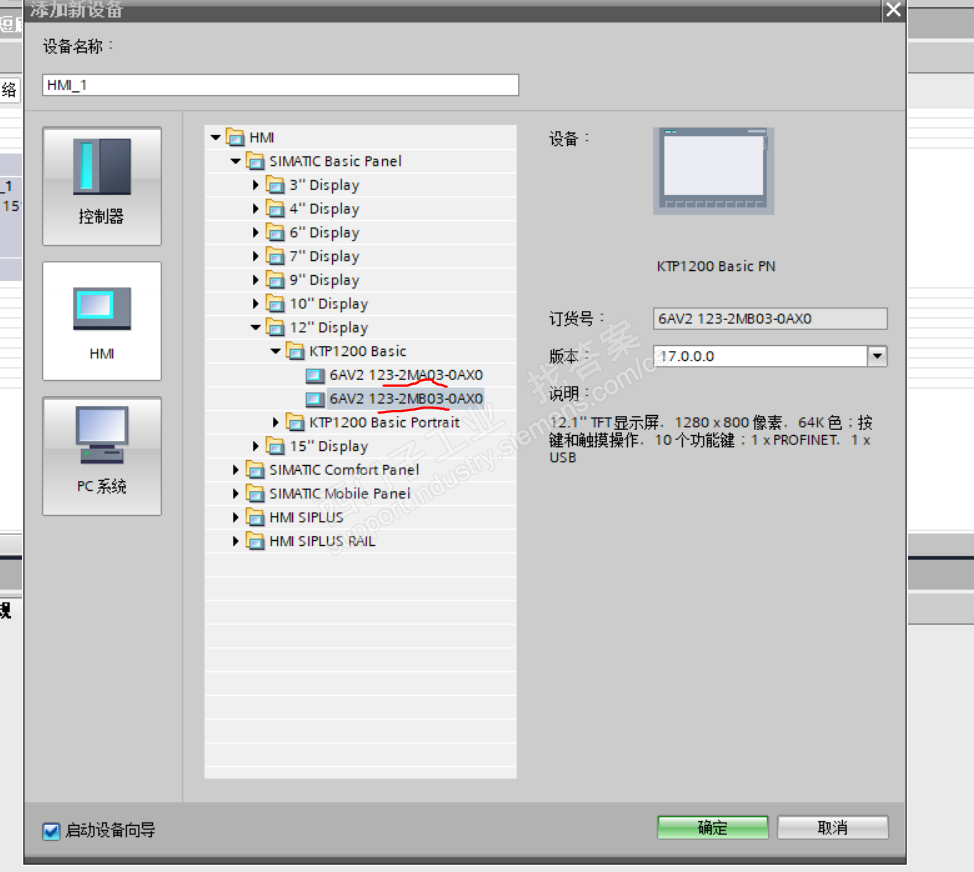The image size is (974, 872).
Task: Click the HMI SIPLUS RAIL folder icon
Action: [255, 541]
